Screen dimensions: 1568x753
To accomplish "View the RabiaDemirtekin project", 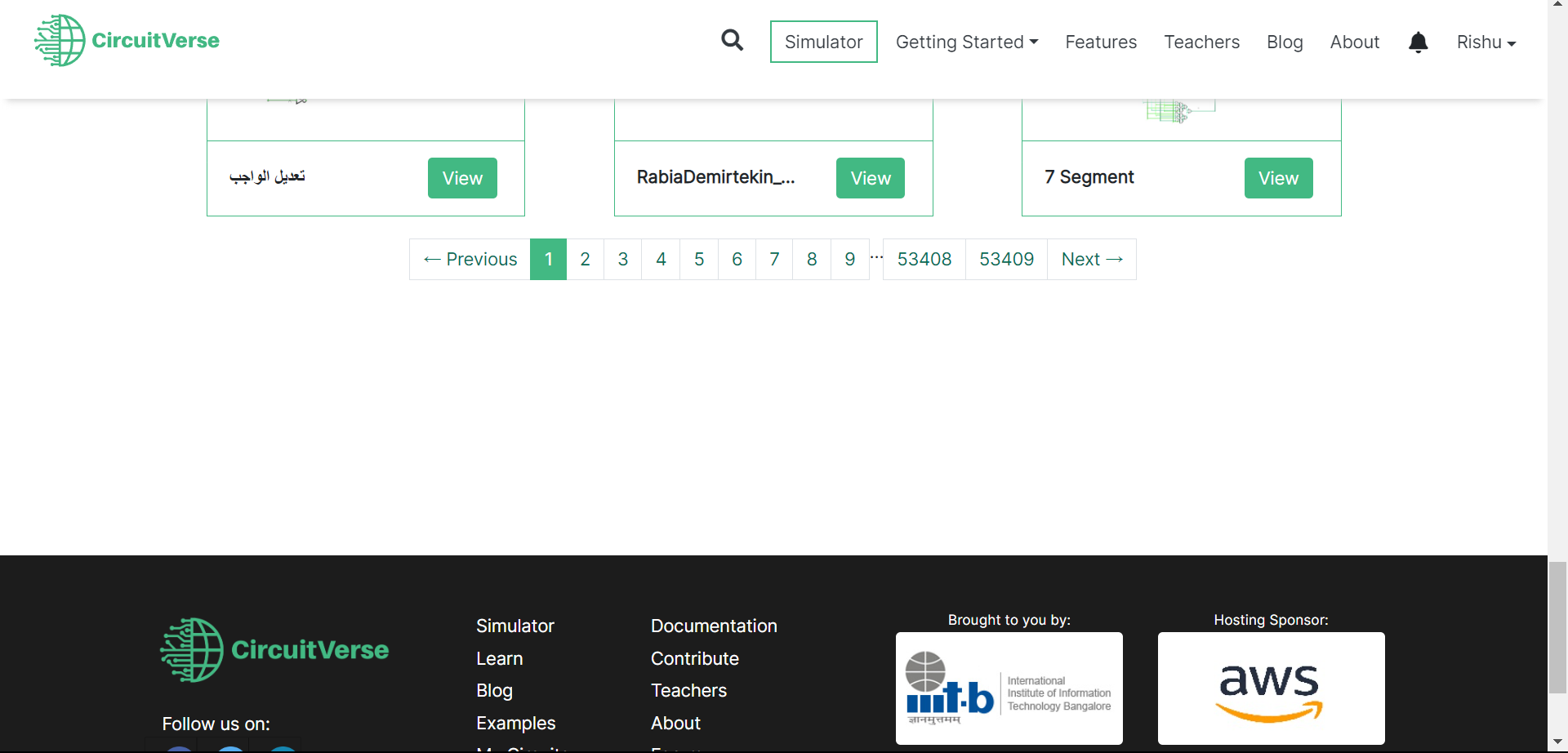I will tap(870, 177).
